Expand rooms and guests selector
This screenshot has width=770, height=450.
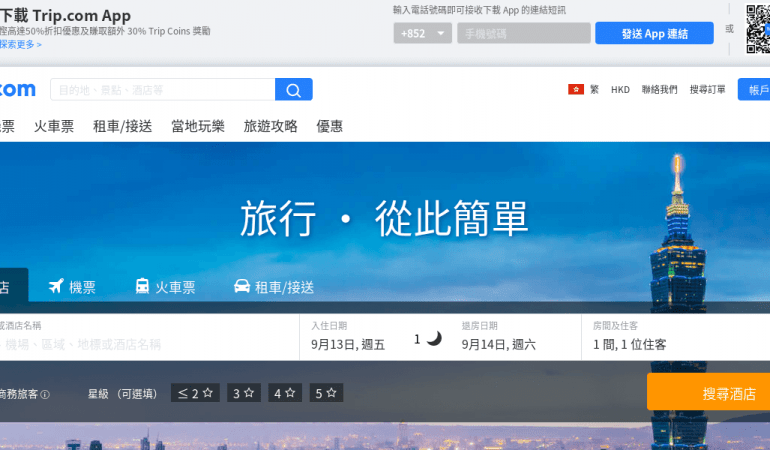[x=630, y=344]
